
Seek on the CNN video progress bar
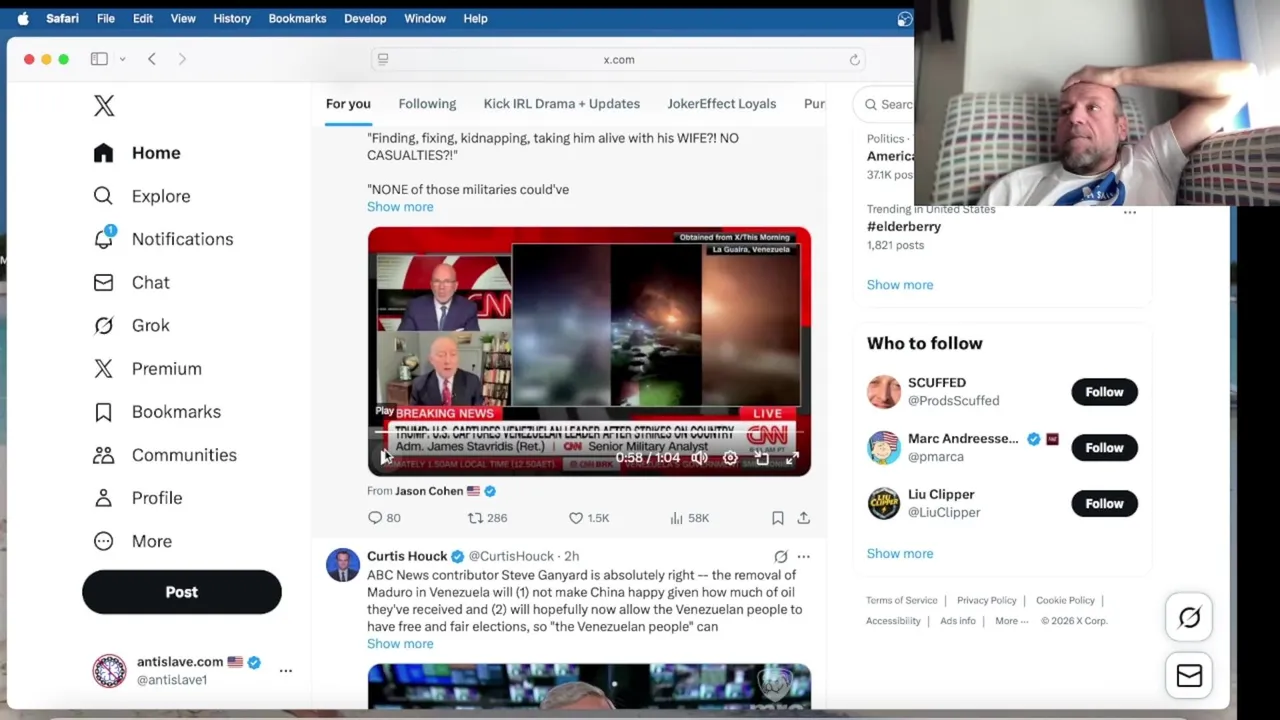point(589,434)
